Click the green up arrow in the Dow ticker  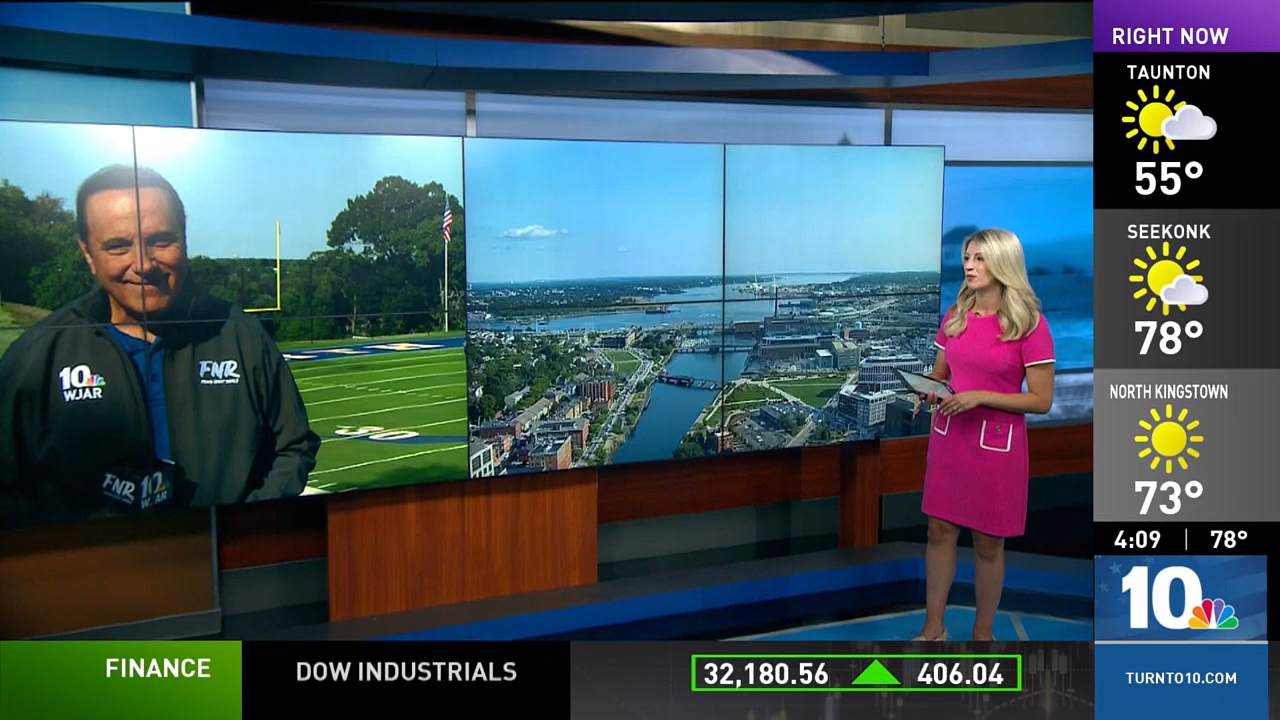click(x=875, y=673)
